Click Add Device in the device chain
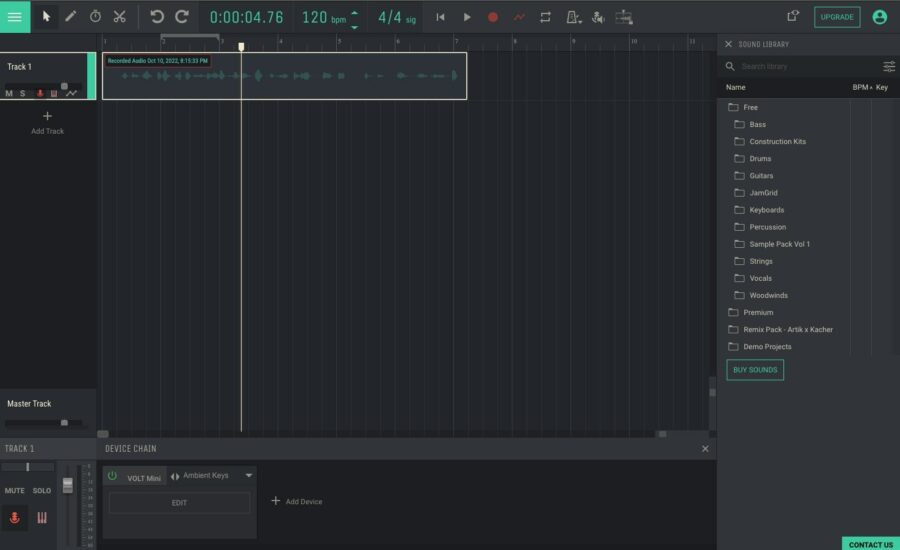The height and width of the screenshot is (550, 900). 296,501
